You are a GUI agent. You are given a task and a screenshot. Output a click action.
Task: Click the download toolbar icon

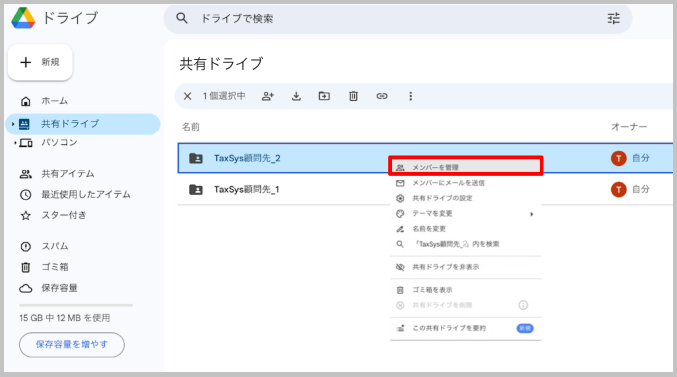click(x=296, y=96)
